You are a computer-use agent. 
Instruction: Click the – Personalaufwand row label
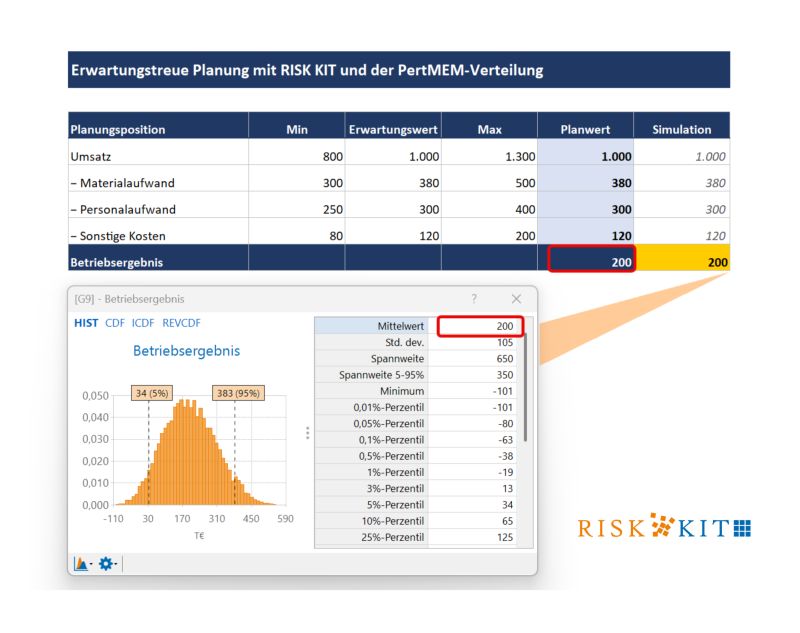coord(123,210)
